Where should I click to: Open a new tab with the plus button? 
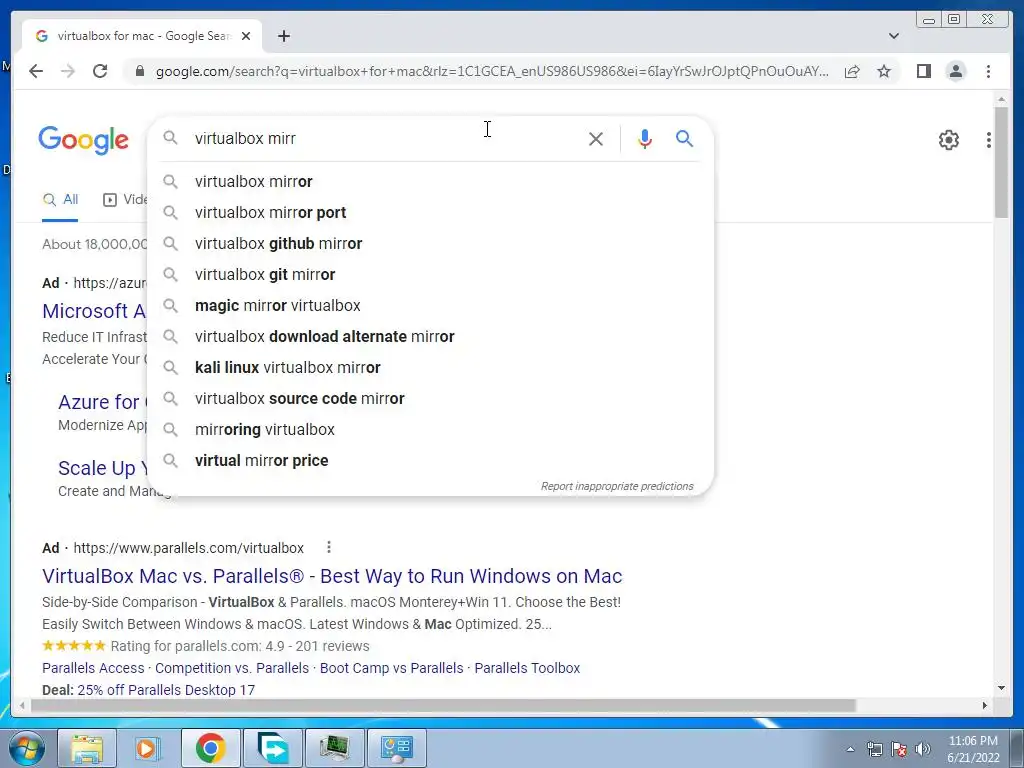(x=283, y=36)
